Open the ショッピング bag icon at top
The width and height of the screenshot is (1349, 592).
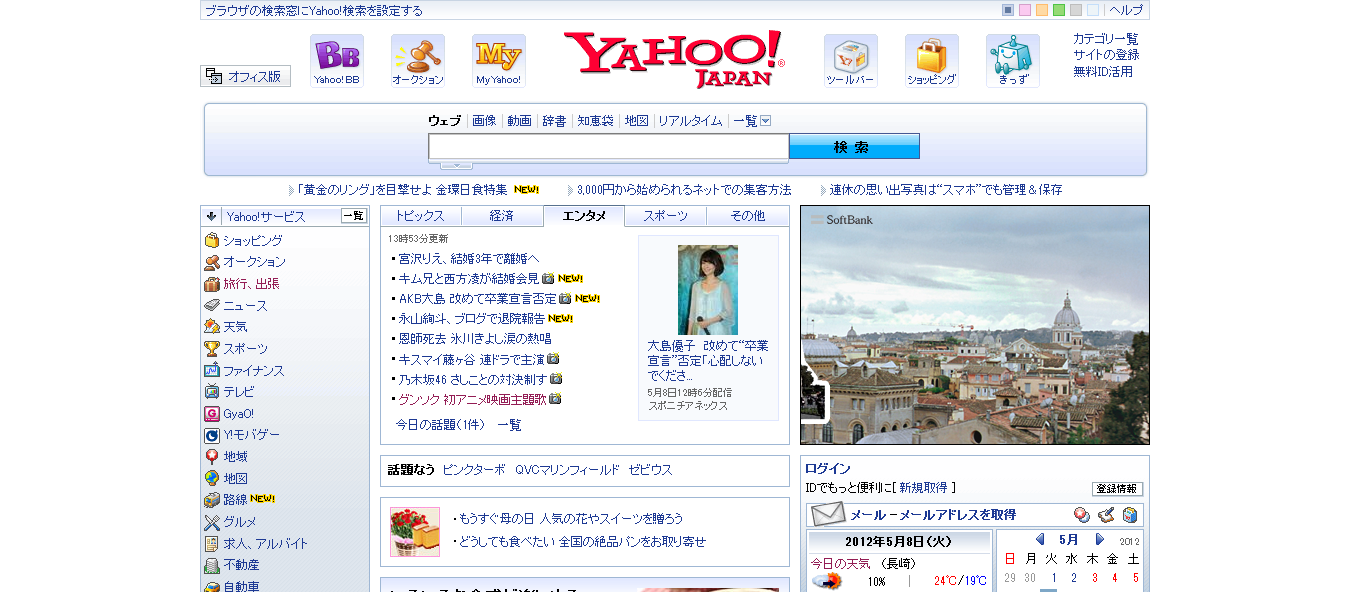tap(932, 61)
